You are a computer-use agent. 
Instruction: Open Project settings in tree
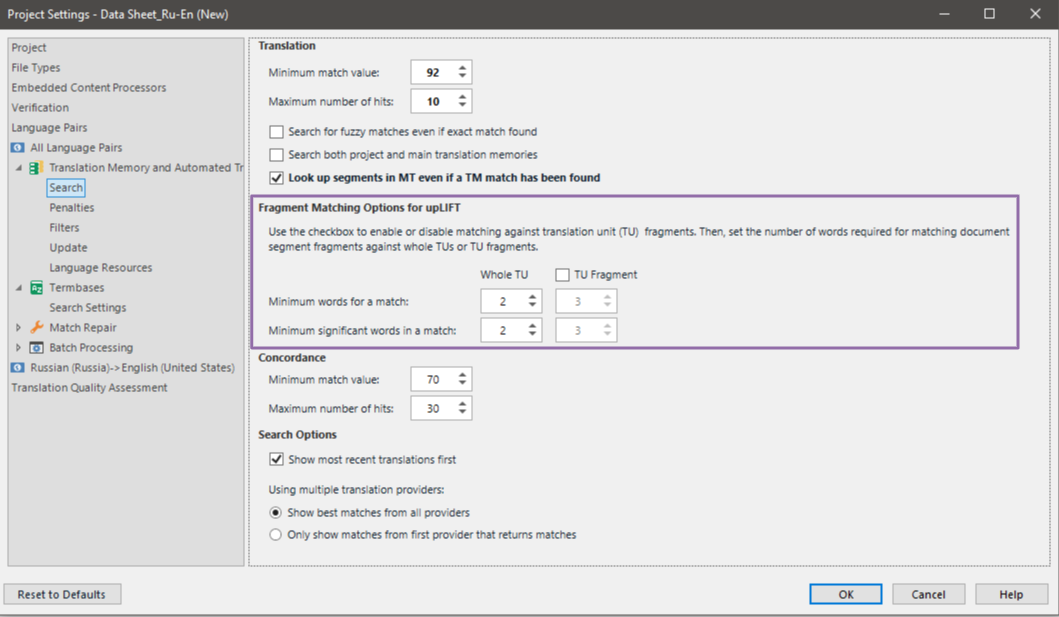[29, 47]
